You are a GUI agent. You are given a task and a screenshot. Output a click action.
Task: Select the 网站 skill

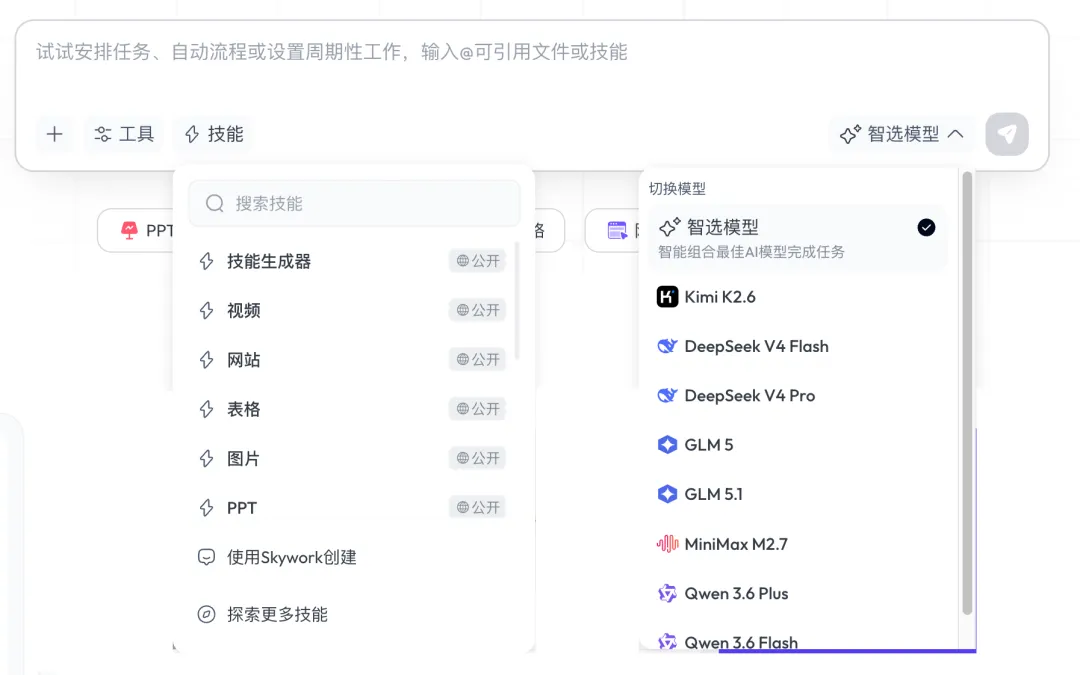point(353,360)
